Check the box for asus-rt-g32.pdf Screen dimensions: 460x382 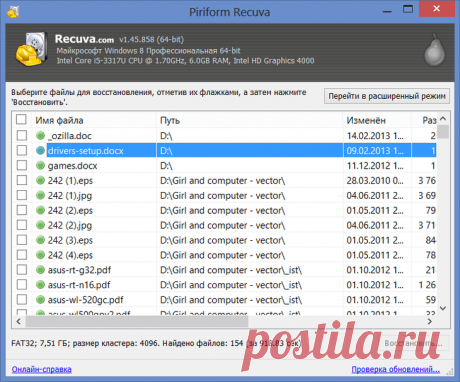pyautogui.click(x=22, y=270)
